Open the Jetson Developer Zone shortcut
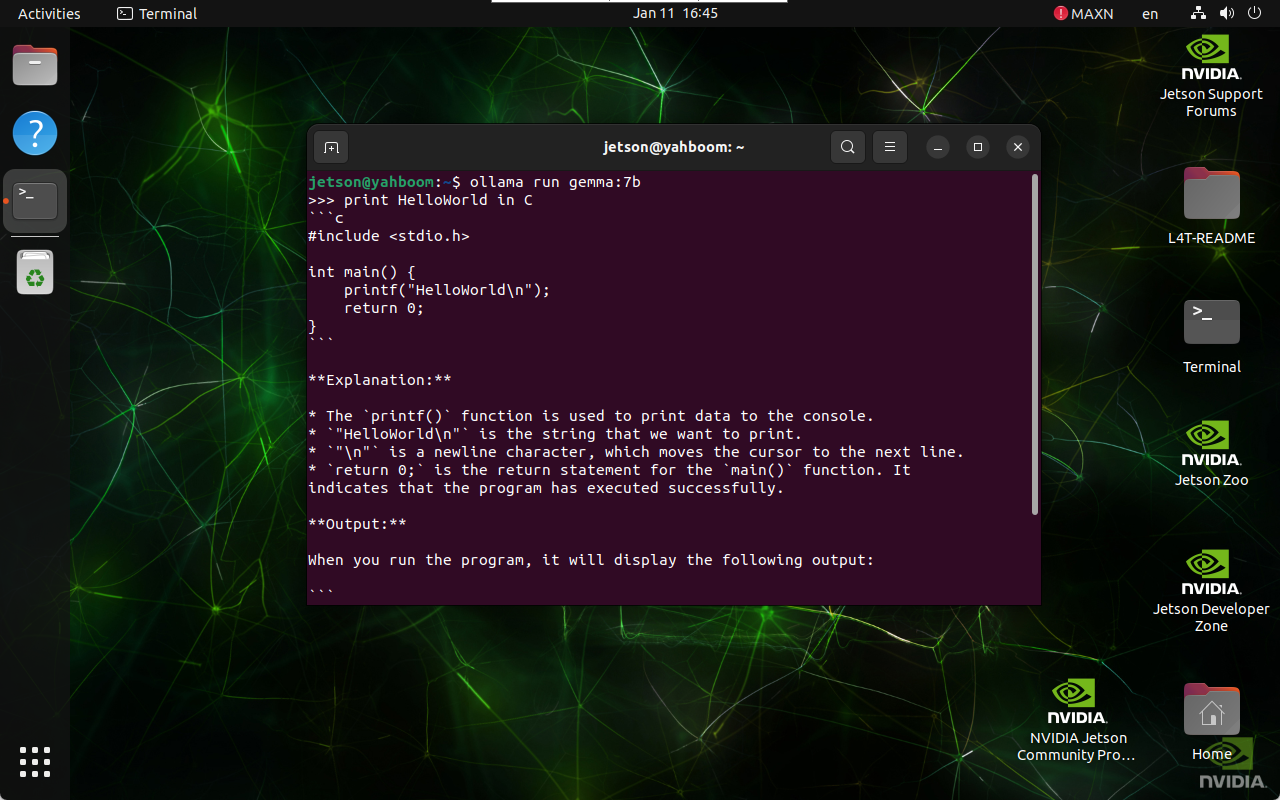1280x800 pixels. coord(1211,590)
